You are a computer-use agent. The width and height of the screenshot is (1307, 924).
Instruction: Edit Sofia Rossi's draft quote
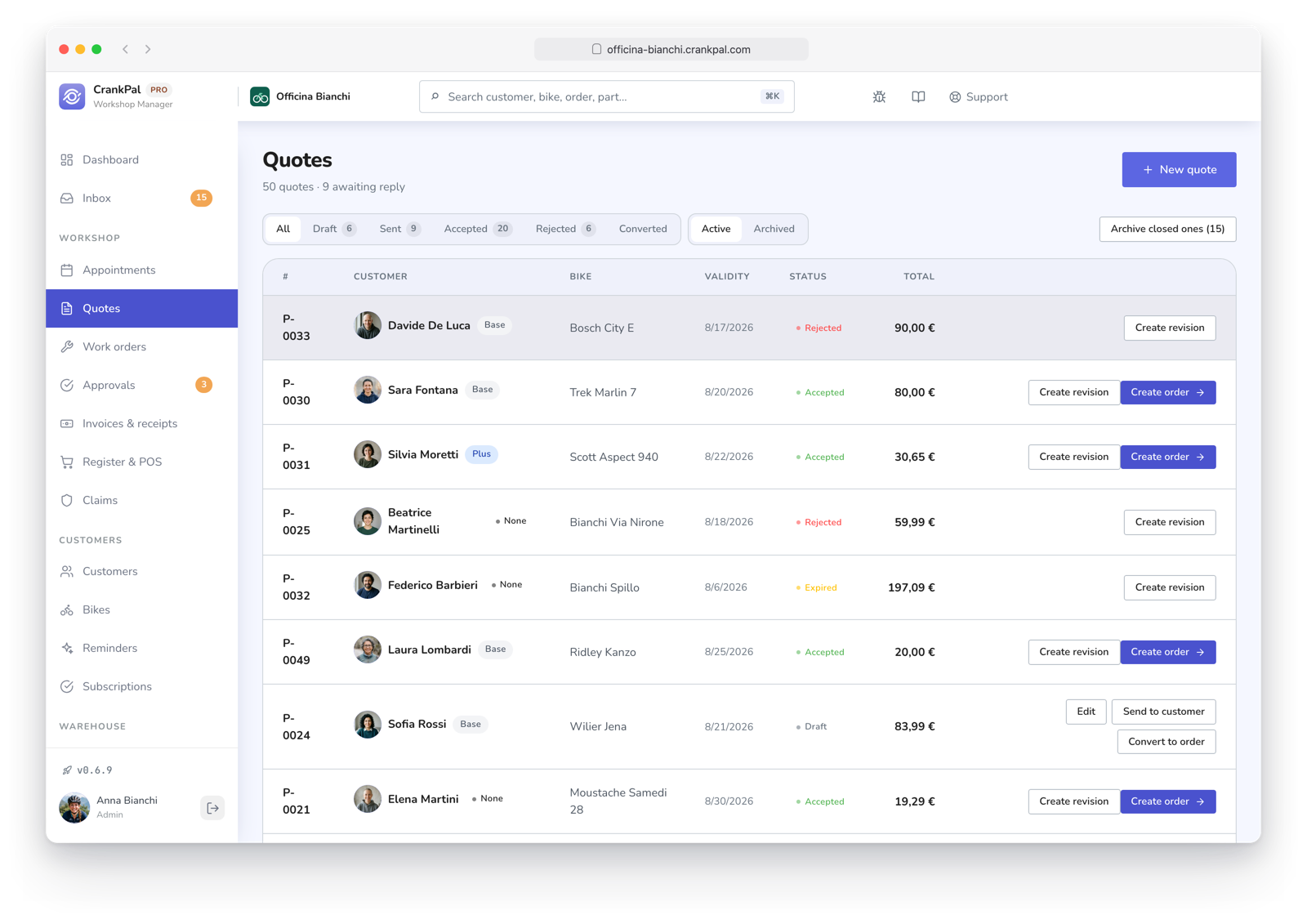coord(1086,712)
